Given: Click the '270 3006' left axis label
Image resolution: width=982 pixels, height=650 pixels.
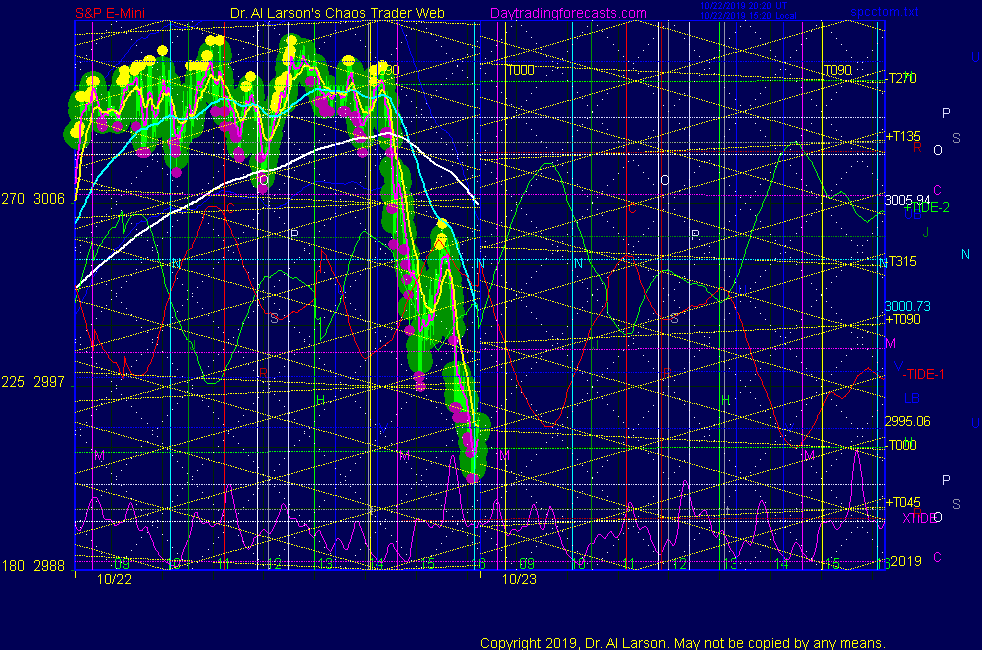Looking at the screenshot, I should [33, 199].
